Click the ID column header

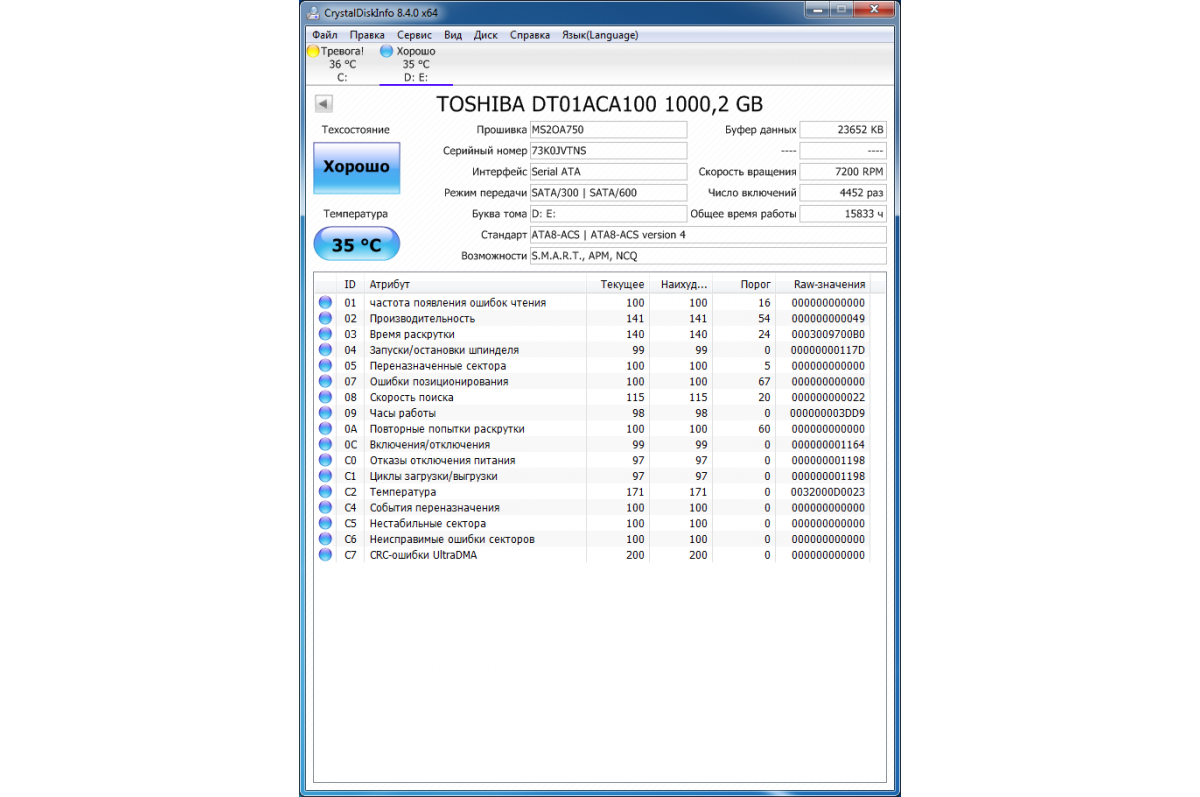350,285
